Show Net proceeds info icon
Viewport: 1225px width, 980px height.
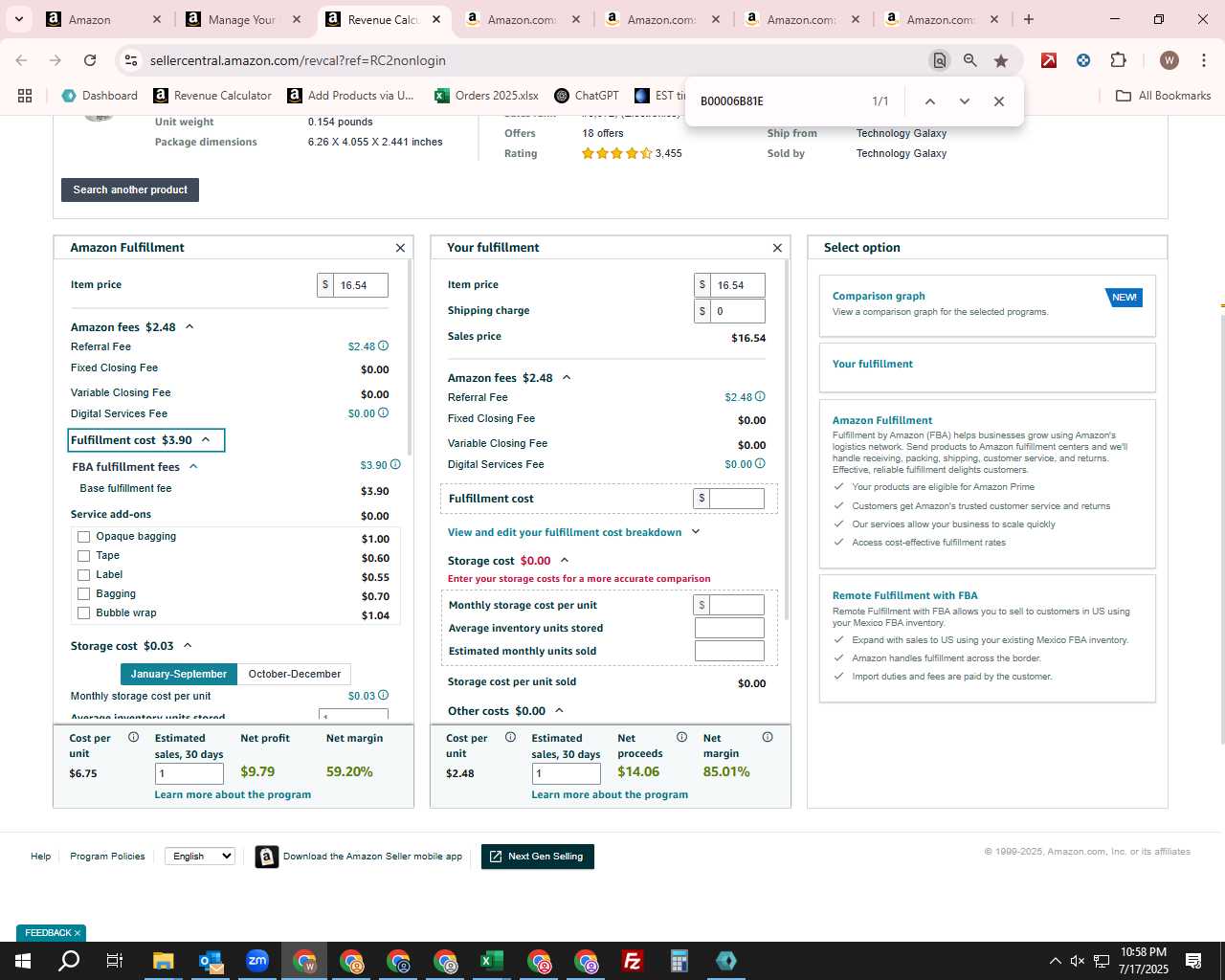pyautogui.click(x=681, y=737)
